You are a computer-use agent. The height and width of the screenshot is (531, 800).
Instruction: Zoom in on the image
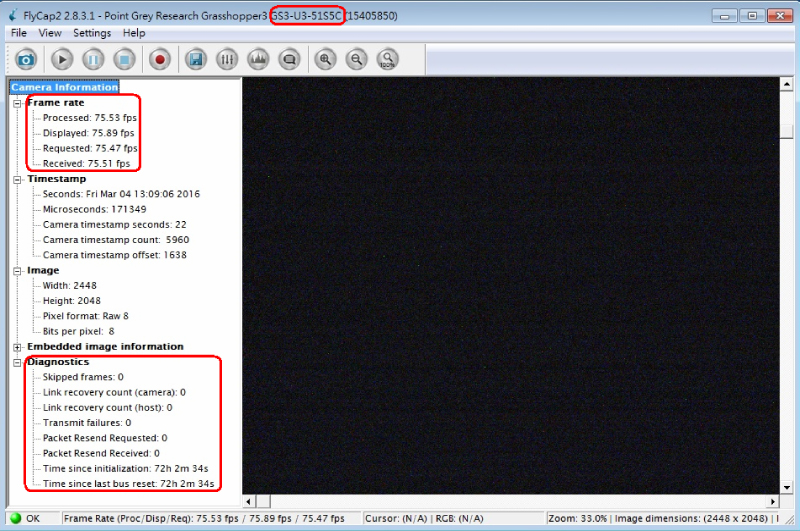[x=325, y=59]
